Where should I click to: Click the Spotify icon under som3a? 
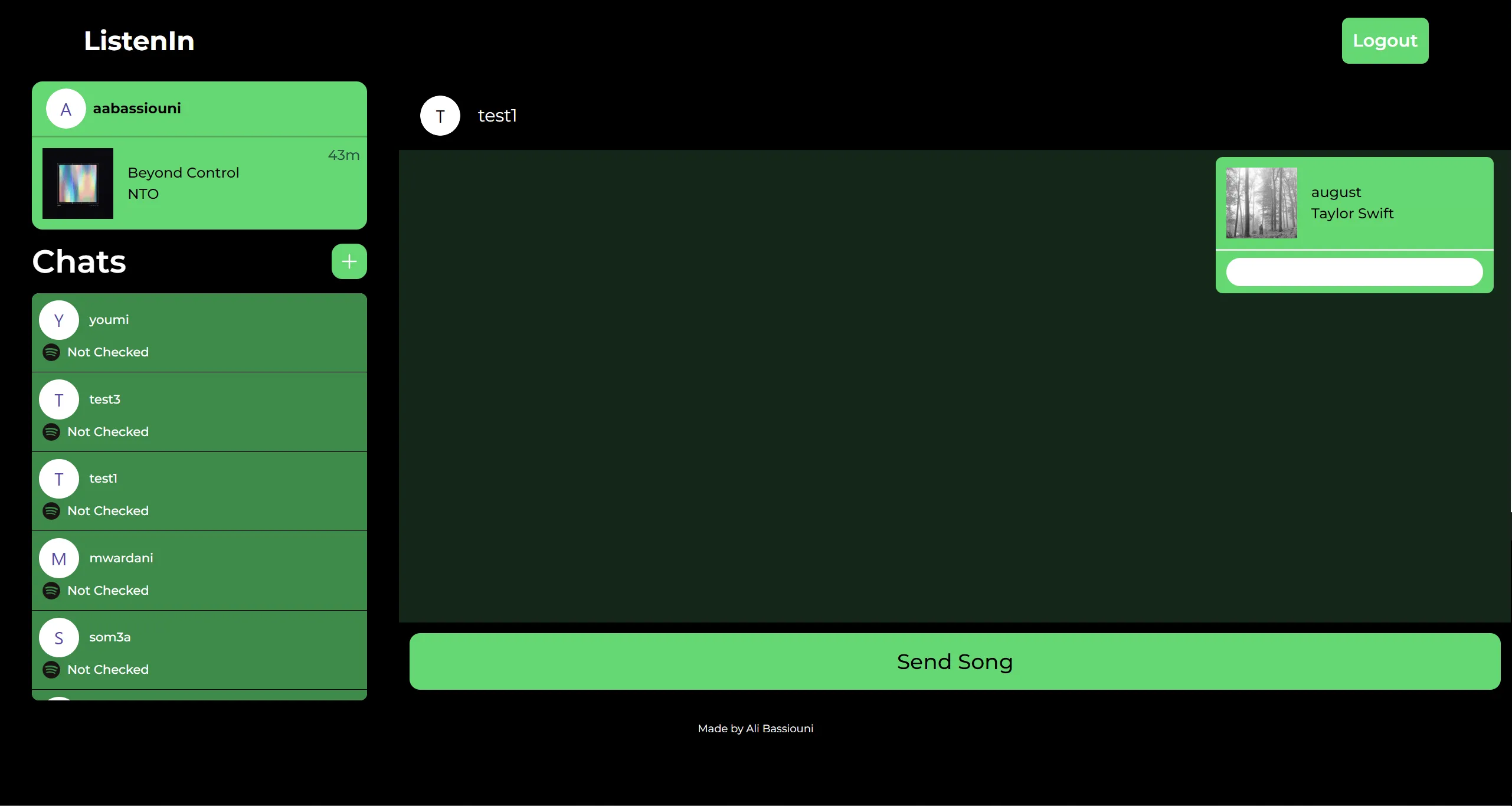[51, 670]
